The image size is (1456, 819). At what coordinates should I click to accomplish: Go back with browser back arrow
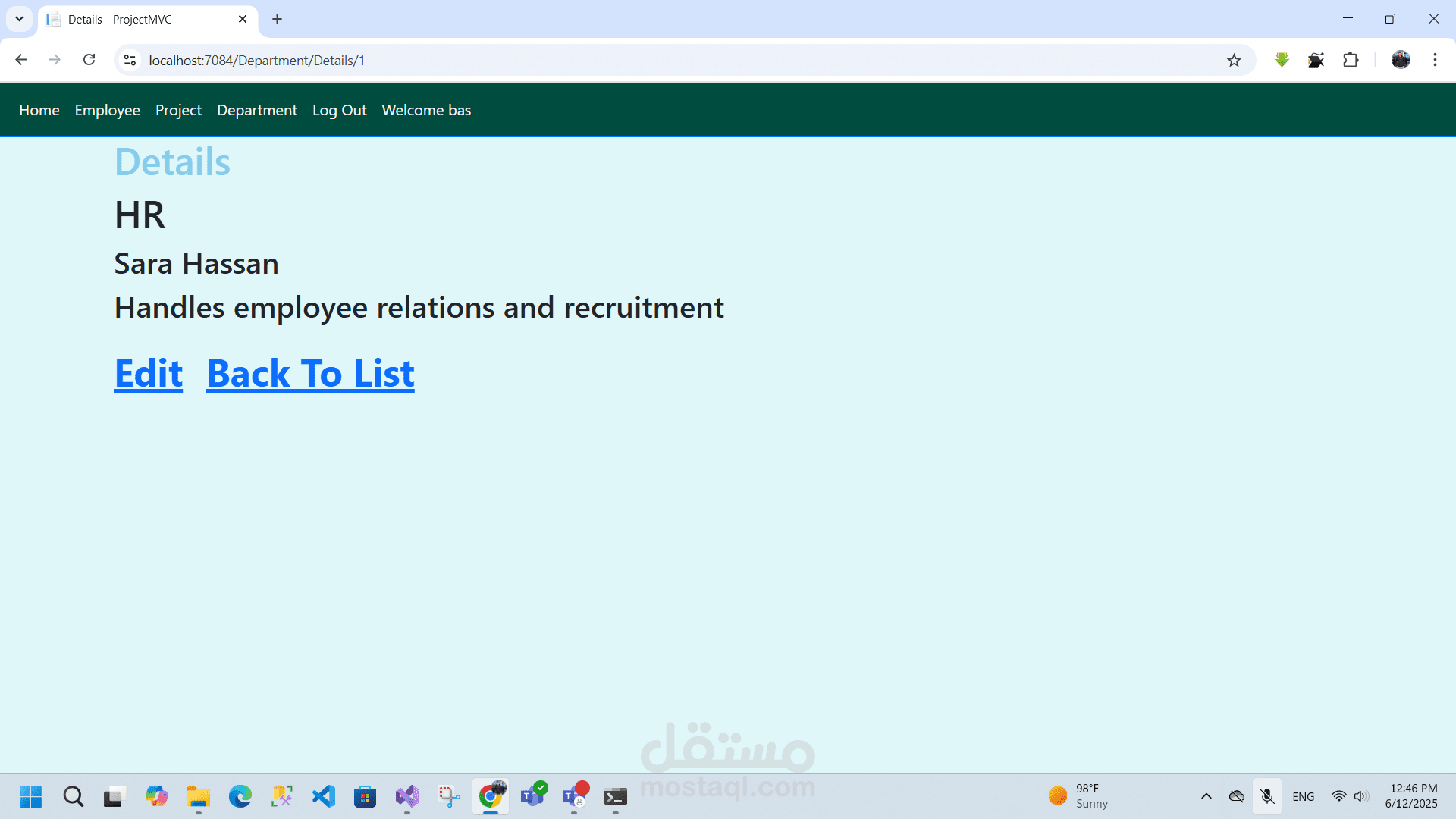pyautogui.click(x=21, y=60)
